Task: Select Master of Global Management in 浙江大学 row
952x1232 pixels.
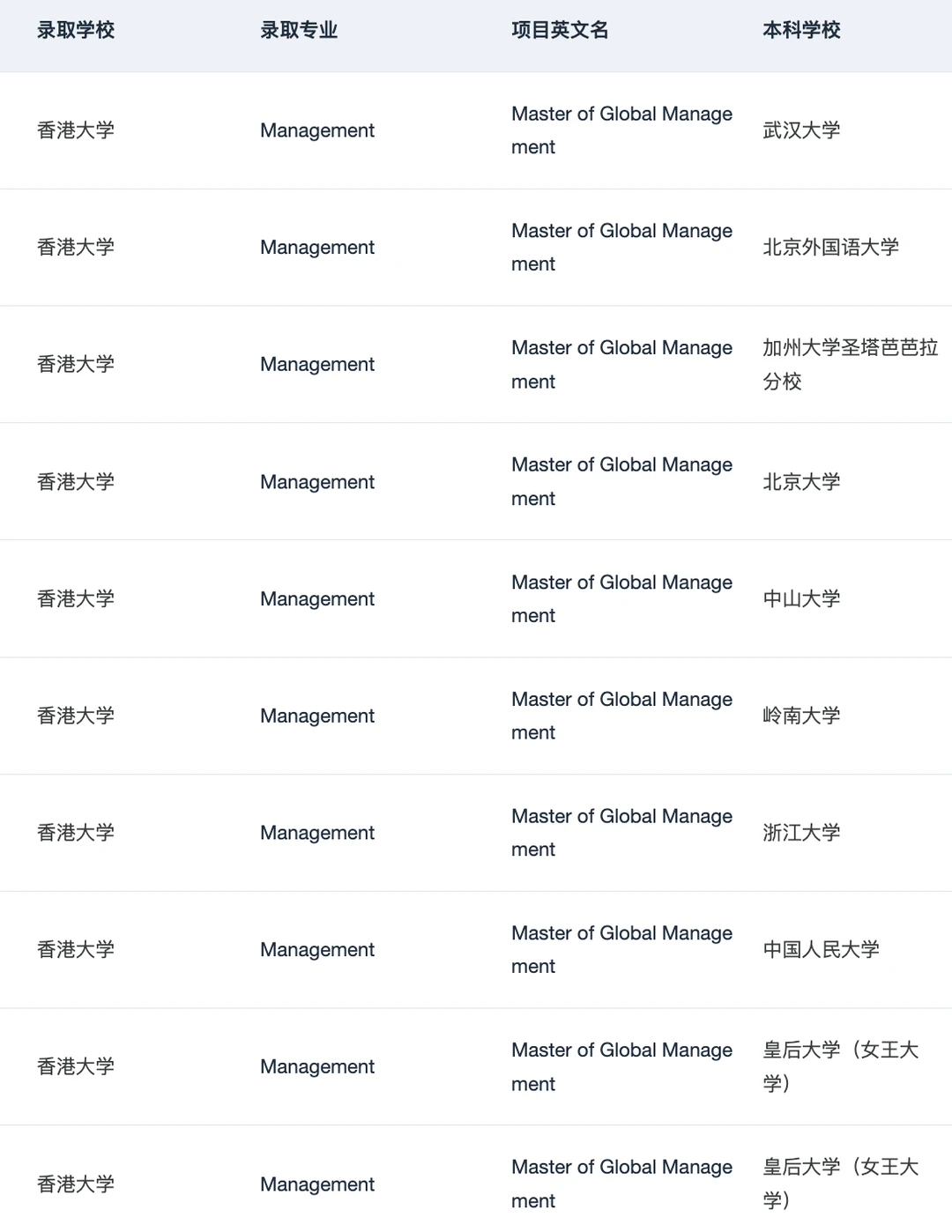Action: tap(621, 833)
